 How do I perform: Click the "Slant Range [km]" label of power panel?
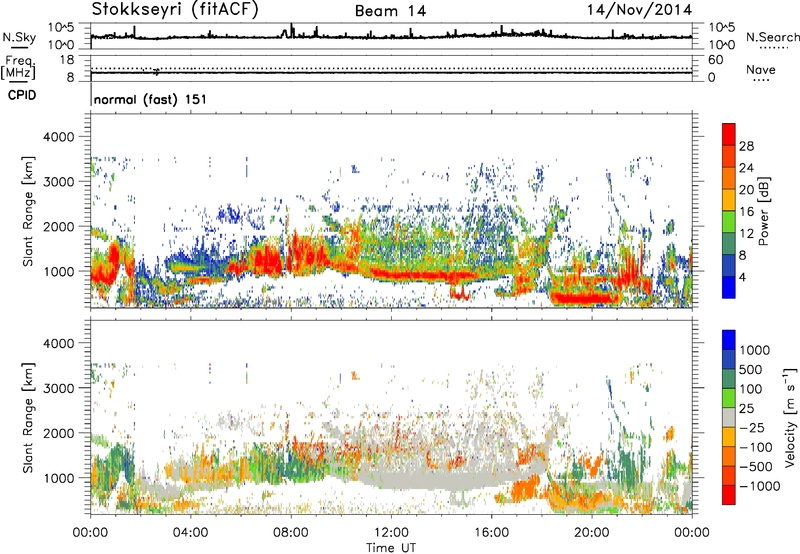[28, 211]
